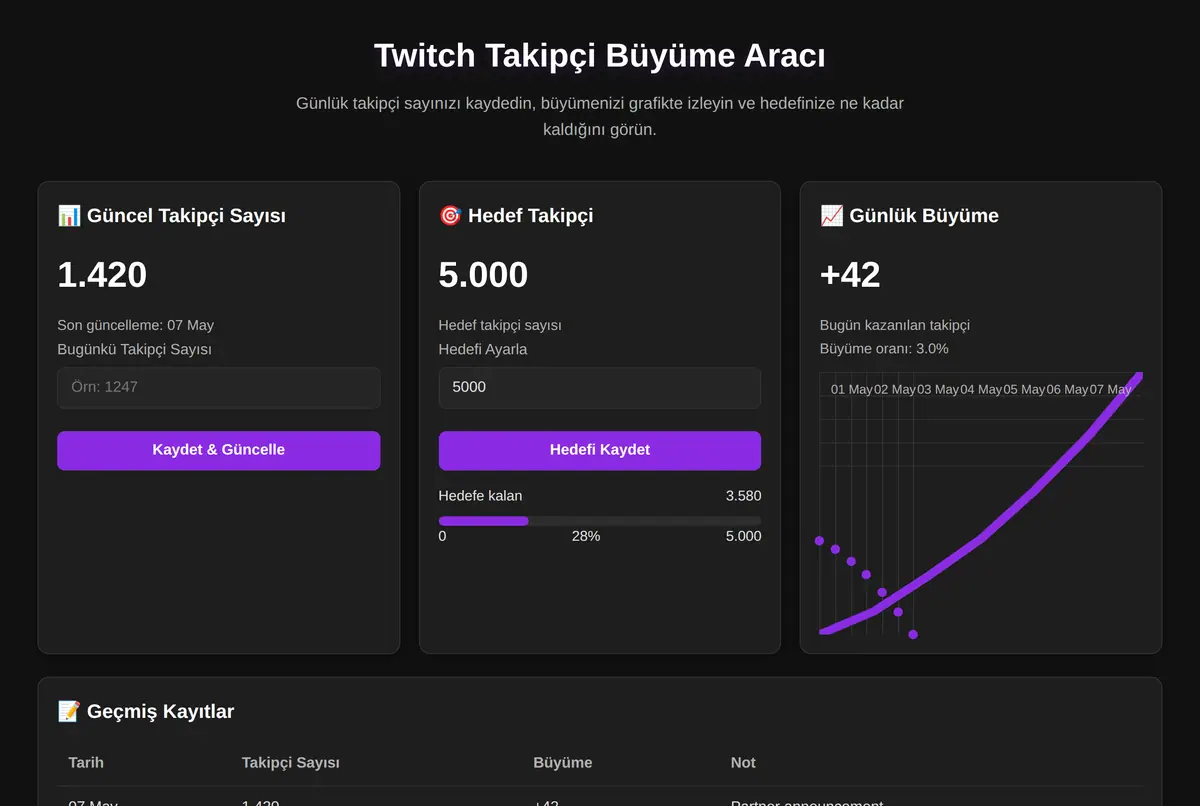This screenshot has height=806, width=1200.
Task: Click the memo emoji icon beside Geçmiş Kayıtlar
Action: [x=69, y=712]
